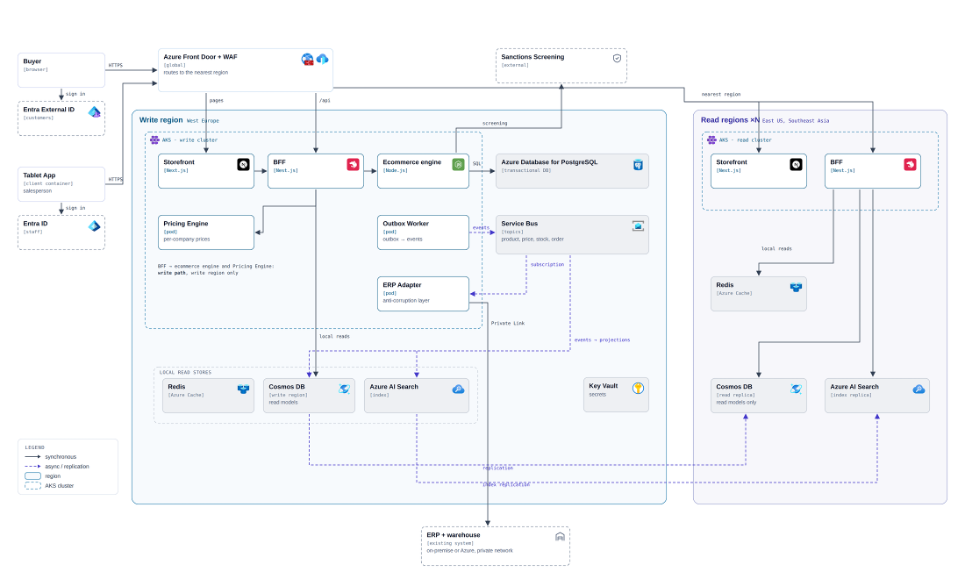Select the Pricing Engine pod node

point(206,232)
